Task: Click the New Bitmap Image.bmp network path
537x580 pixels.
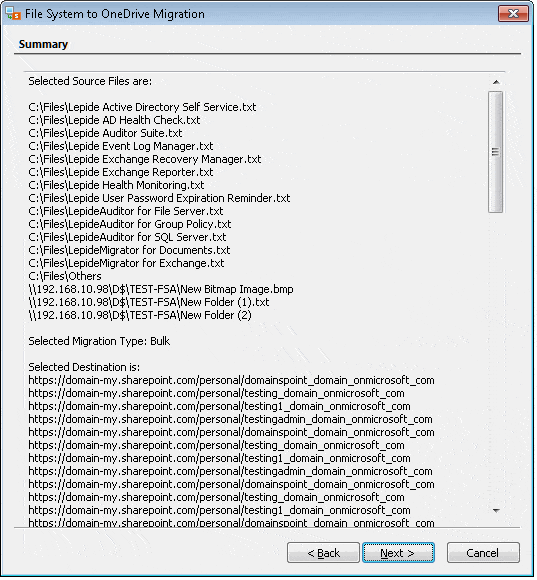Action: (161, 289)
